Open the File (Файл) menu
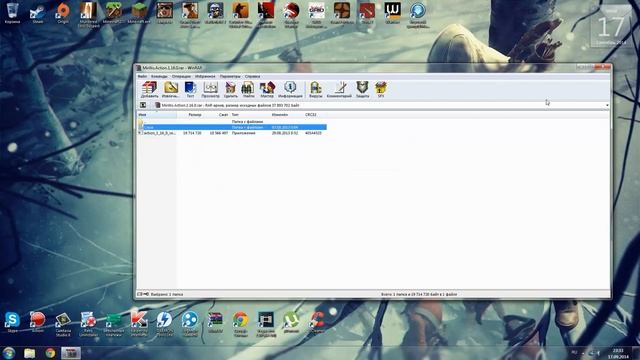The height and width of the screenshot is (360, 640). (142, 76)
